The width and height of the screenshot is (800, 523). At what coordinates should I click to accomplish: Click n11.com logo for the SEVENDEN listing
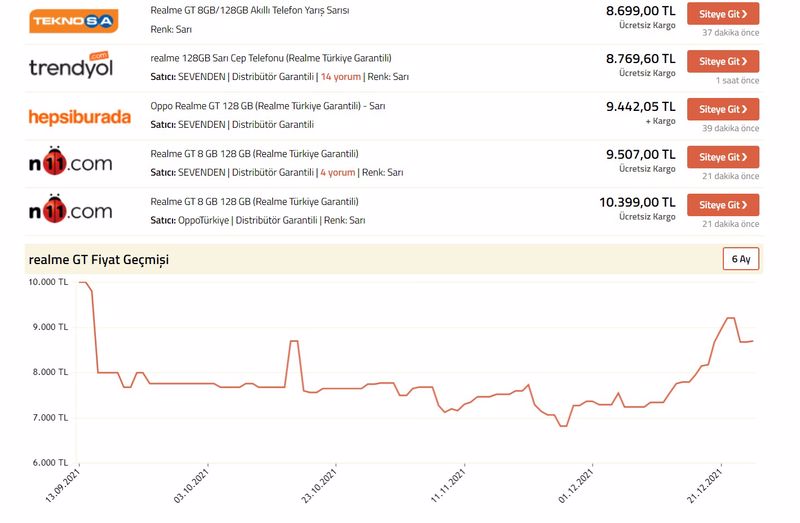click(x=71, y=162)
